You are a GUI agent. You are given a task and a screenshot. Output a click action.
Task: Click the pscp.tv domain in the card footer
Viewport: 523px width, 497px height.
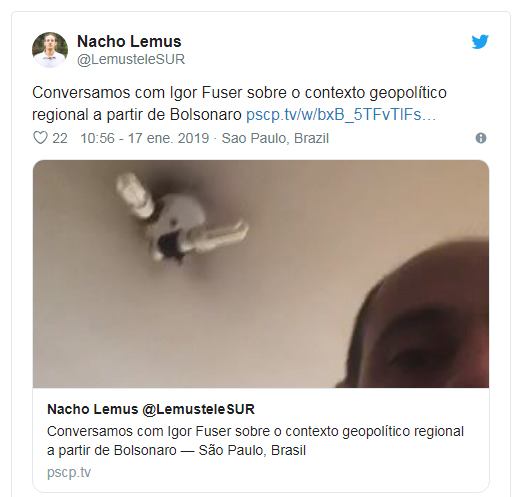tap(69, 472)
